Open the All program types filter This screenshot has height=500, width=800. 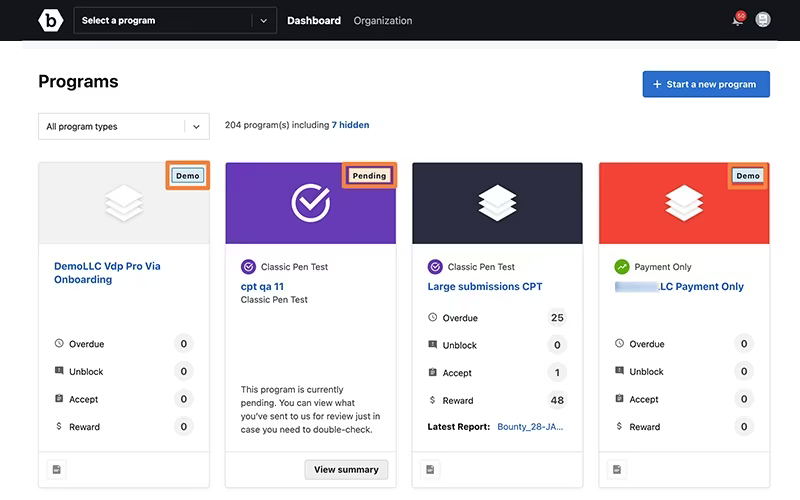click(x=123, y=127)
